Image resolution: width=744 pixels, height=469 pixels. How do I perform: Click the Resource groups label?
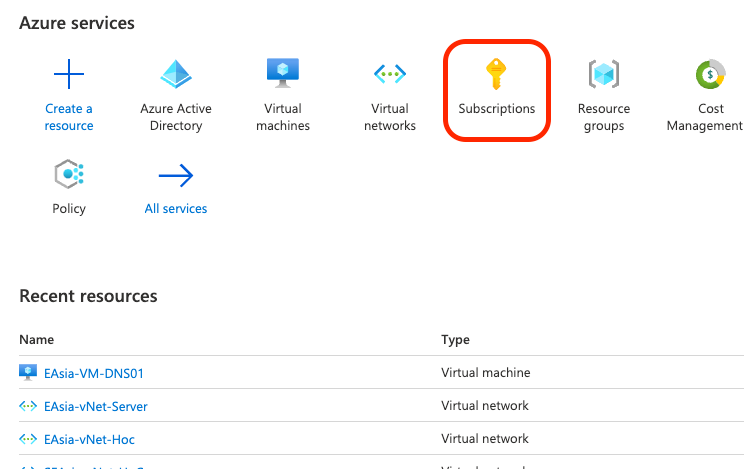(604, 117)
